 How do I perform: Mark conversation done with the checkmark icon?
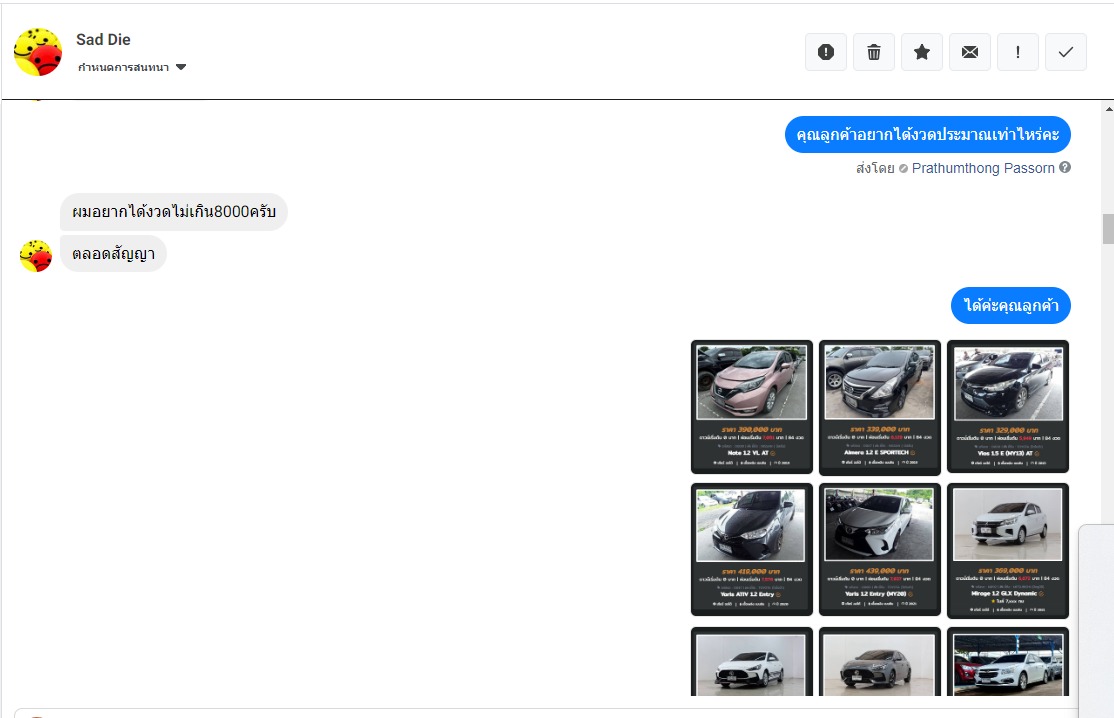point(1066,52)
